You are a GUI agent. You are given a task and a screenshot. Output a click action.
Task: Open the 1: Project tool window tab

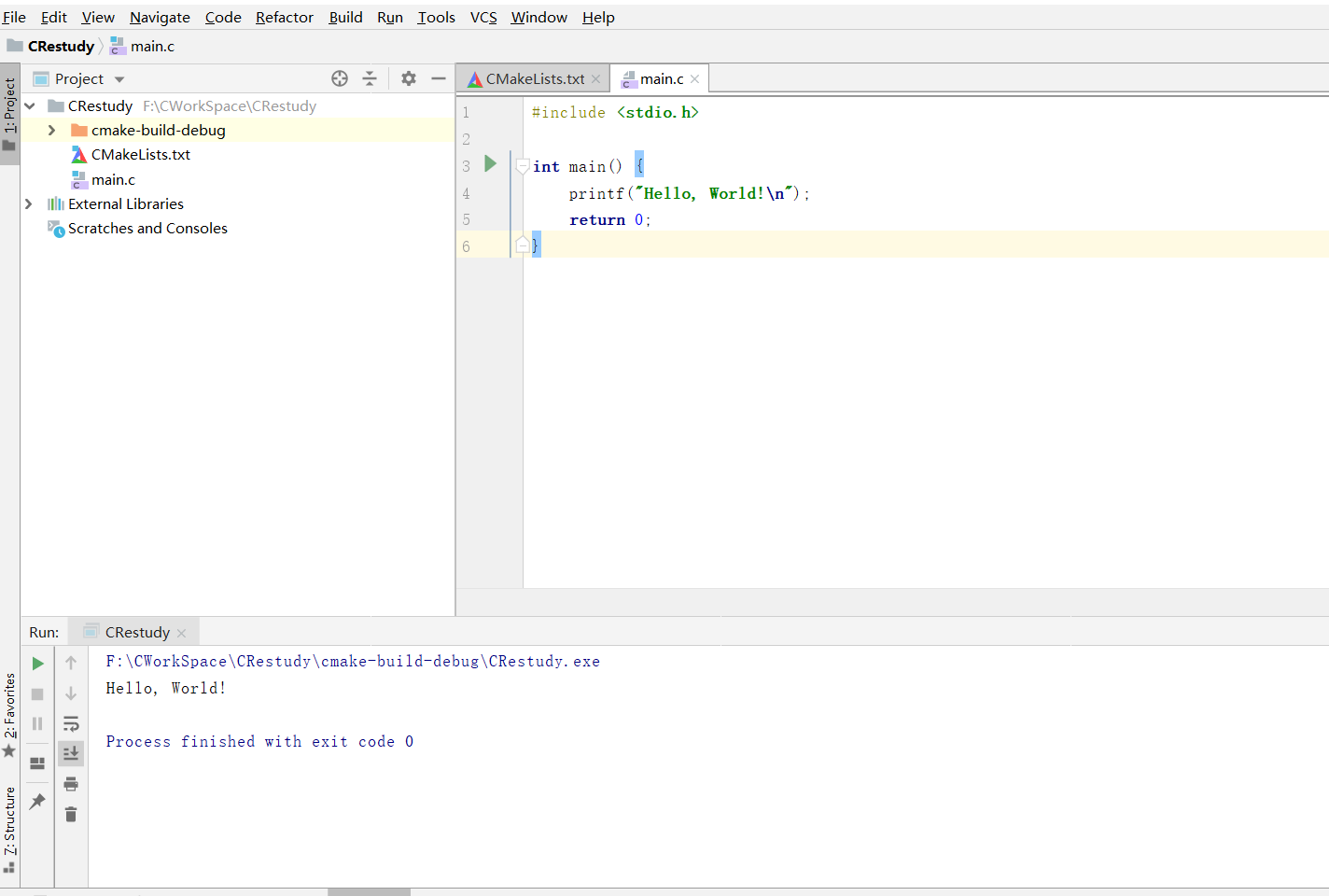tap(9, 113)
